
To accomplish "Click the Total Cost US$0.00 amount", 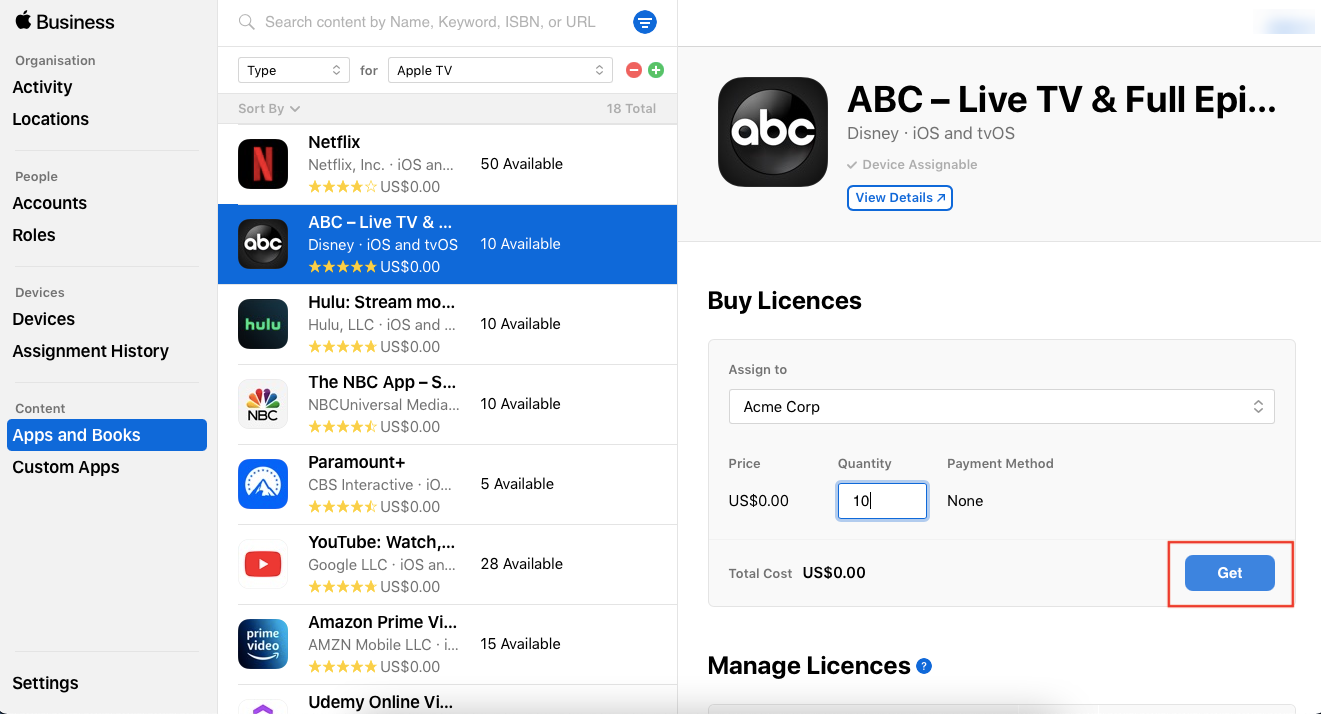I will tap(834, 573).
